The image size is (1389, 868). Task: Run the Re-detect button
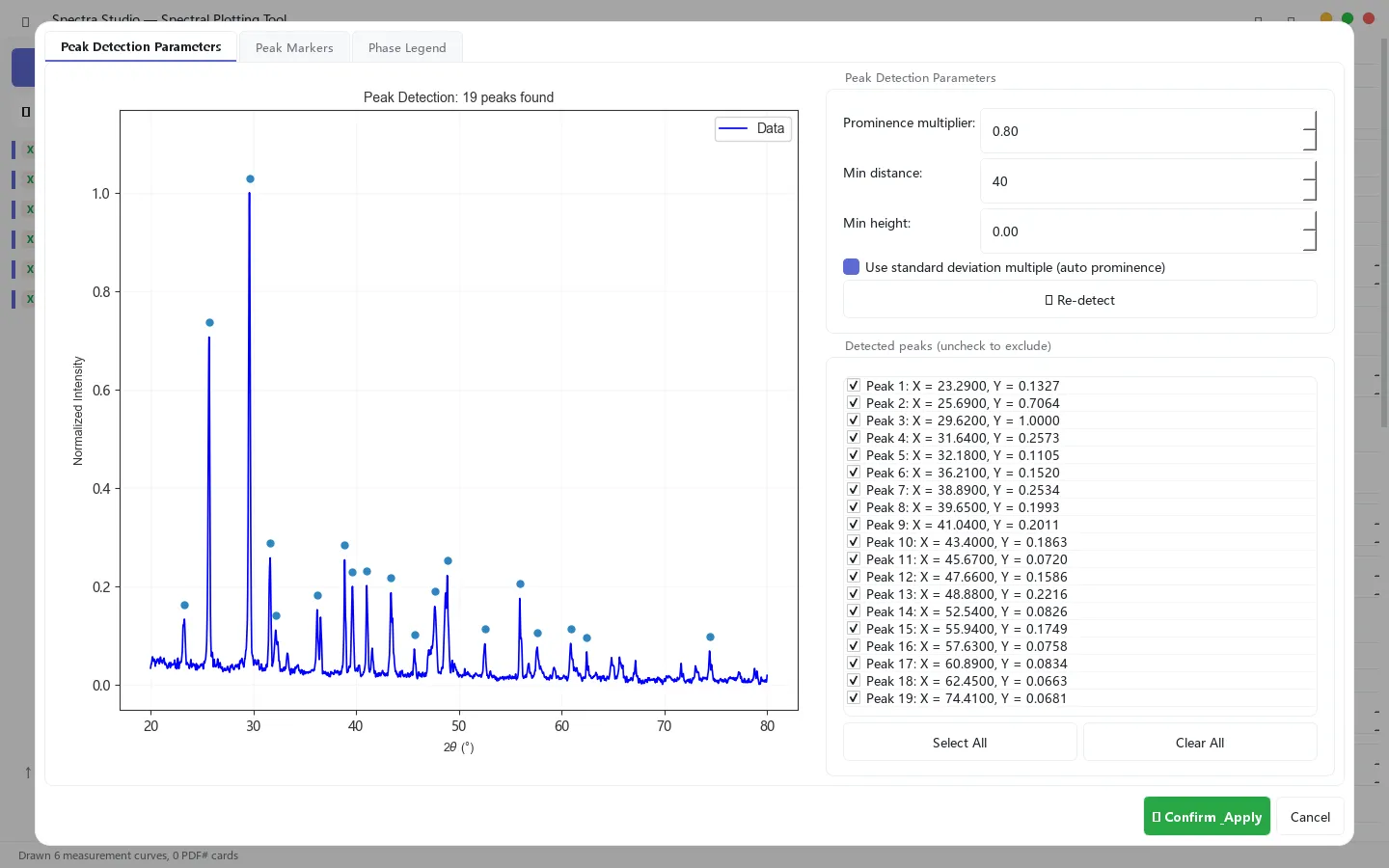pyautogui.click(x=1080, y=300)
